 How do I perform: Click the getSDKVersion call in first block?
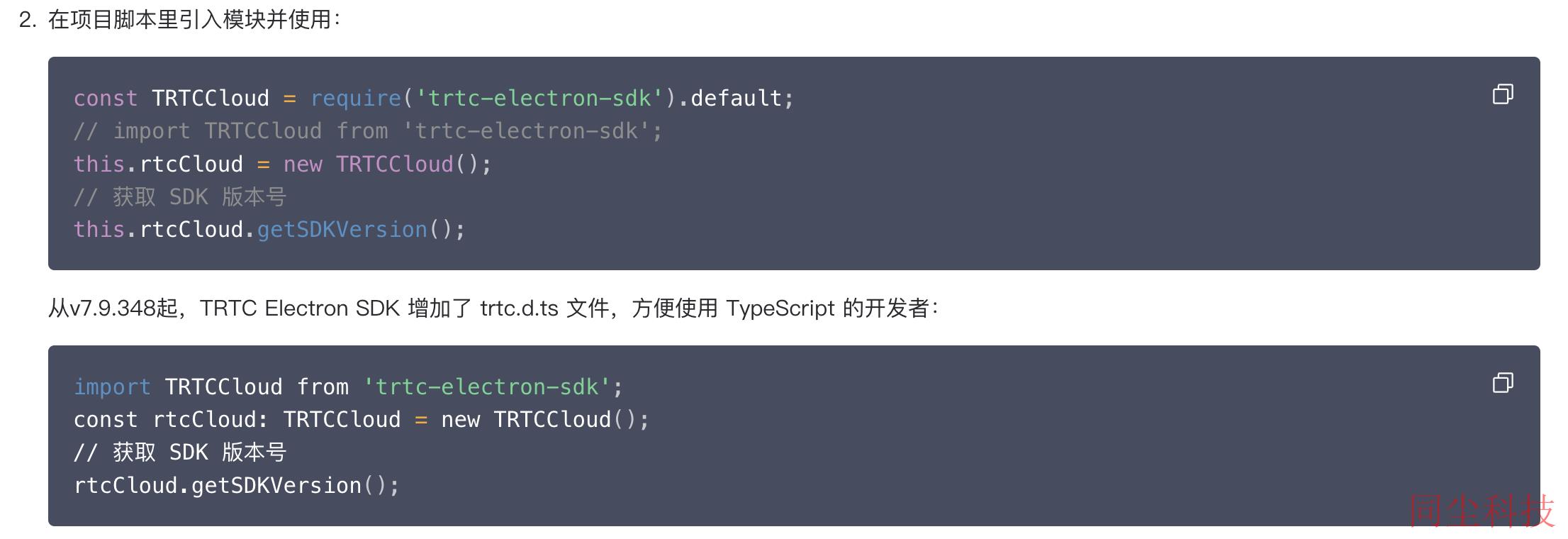click(x=342, y=230)
